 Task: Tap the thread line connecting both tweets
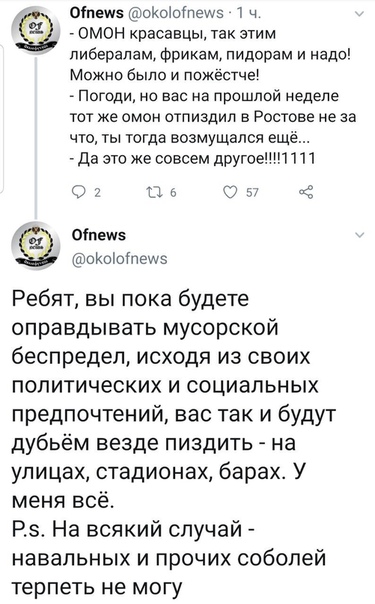(37, 139)
